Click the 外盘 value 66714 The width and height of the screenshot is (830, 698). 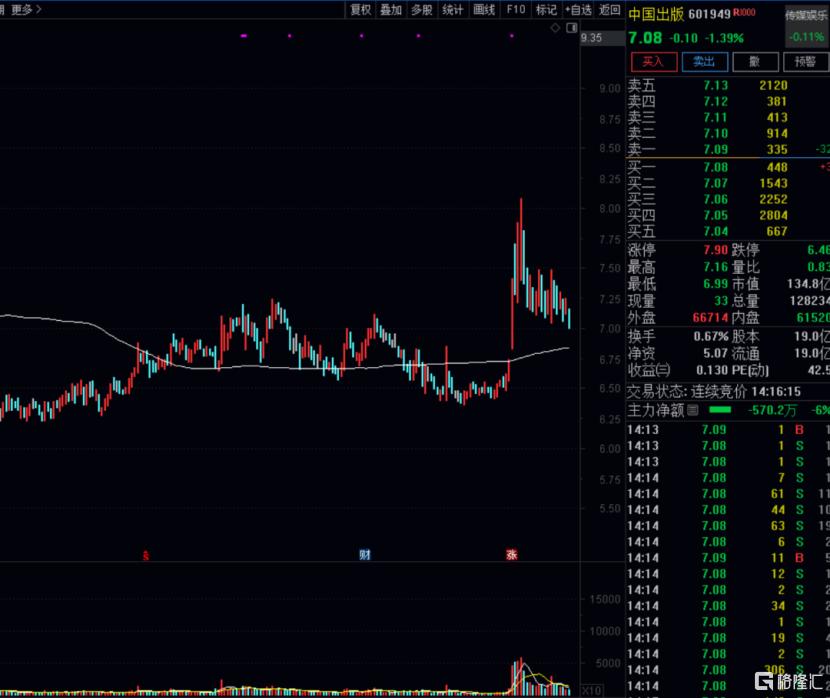[710, 318]
